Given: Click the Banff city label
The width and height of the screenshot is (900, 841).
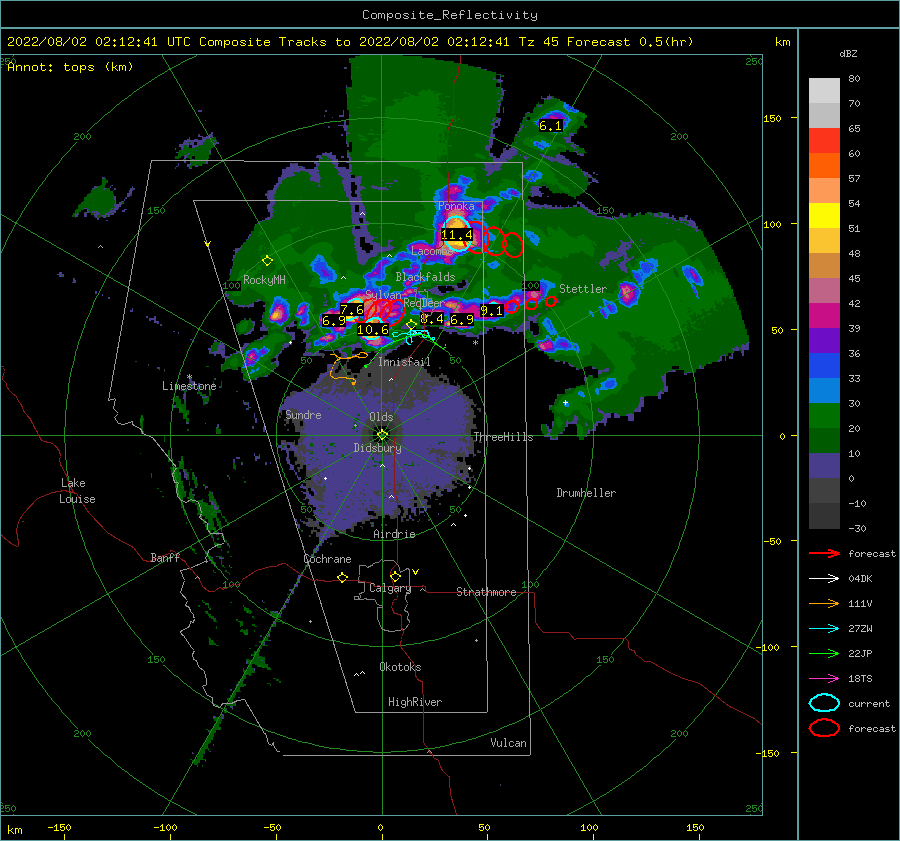Looking at the screenshot, I should coord(165,557).
